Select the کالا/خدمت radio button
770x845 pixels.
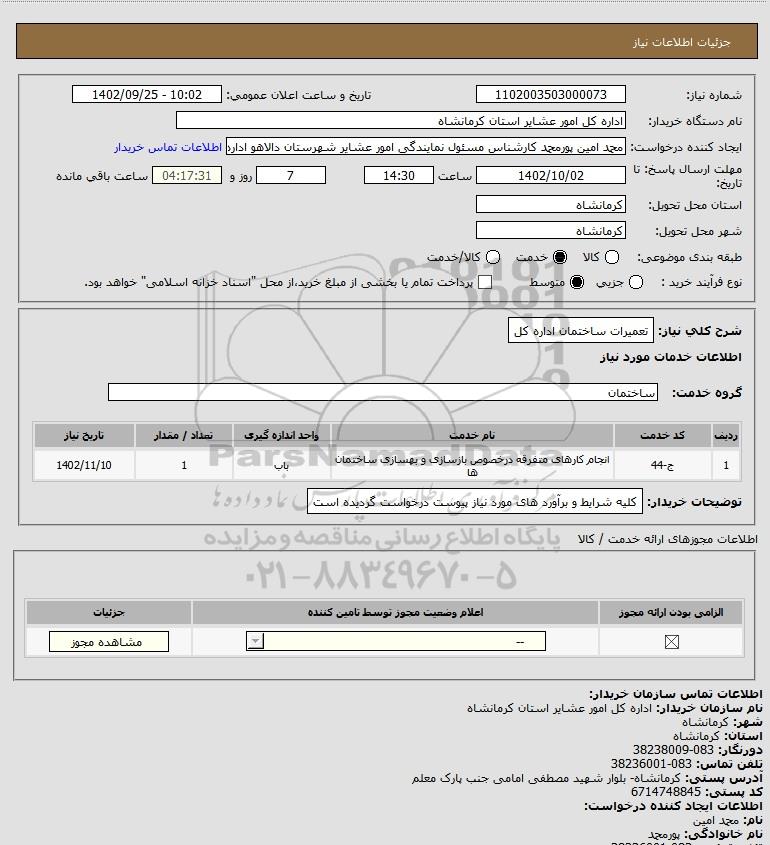pyautogui.click(x=492, y=258)
